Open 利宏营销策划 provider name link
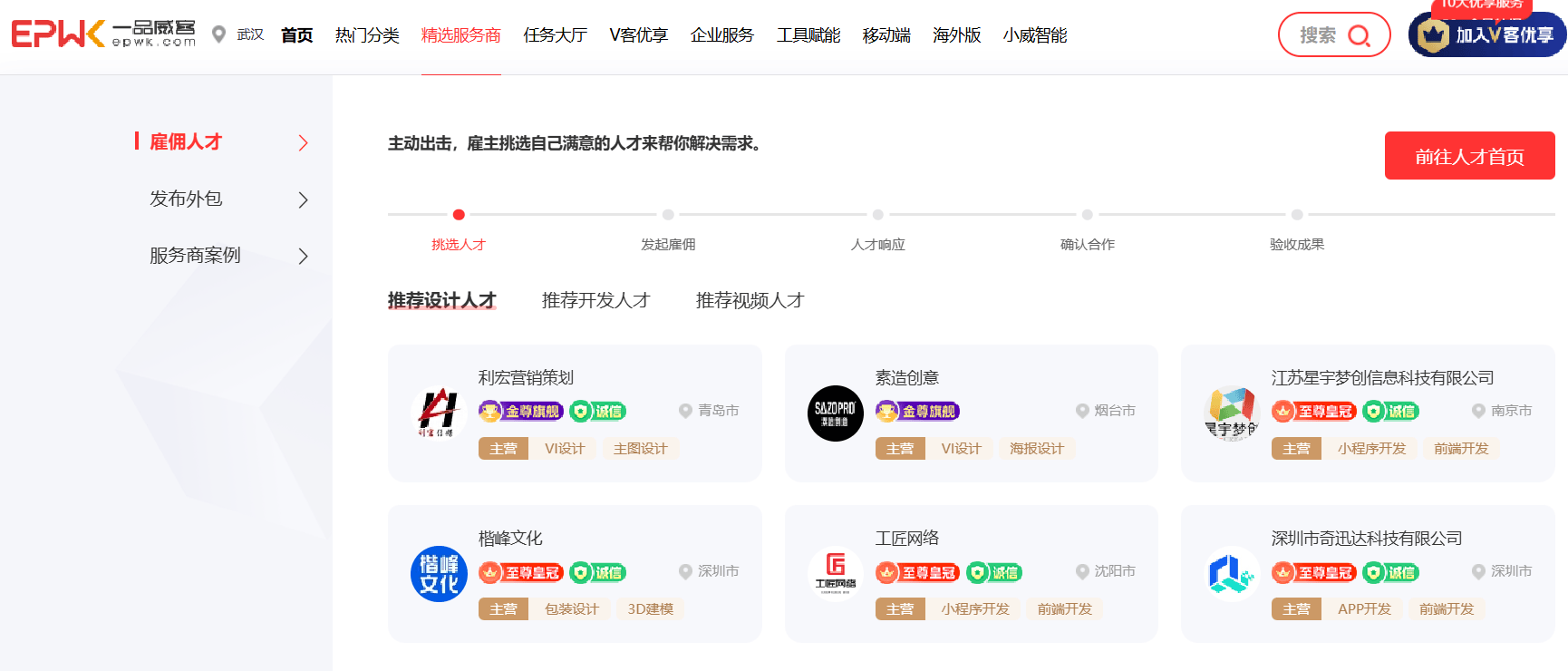This screenshot has width=1568, height=671. click(x=527, y=377)
